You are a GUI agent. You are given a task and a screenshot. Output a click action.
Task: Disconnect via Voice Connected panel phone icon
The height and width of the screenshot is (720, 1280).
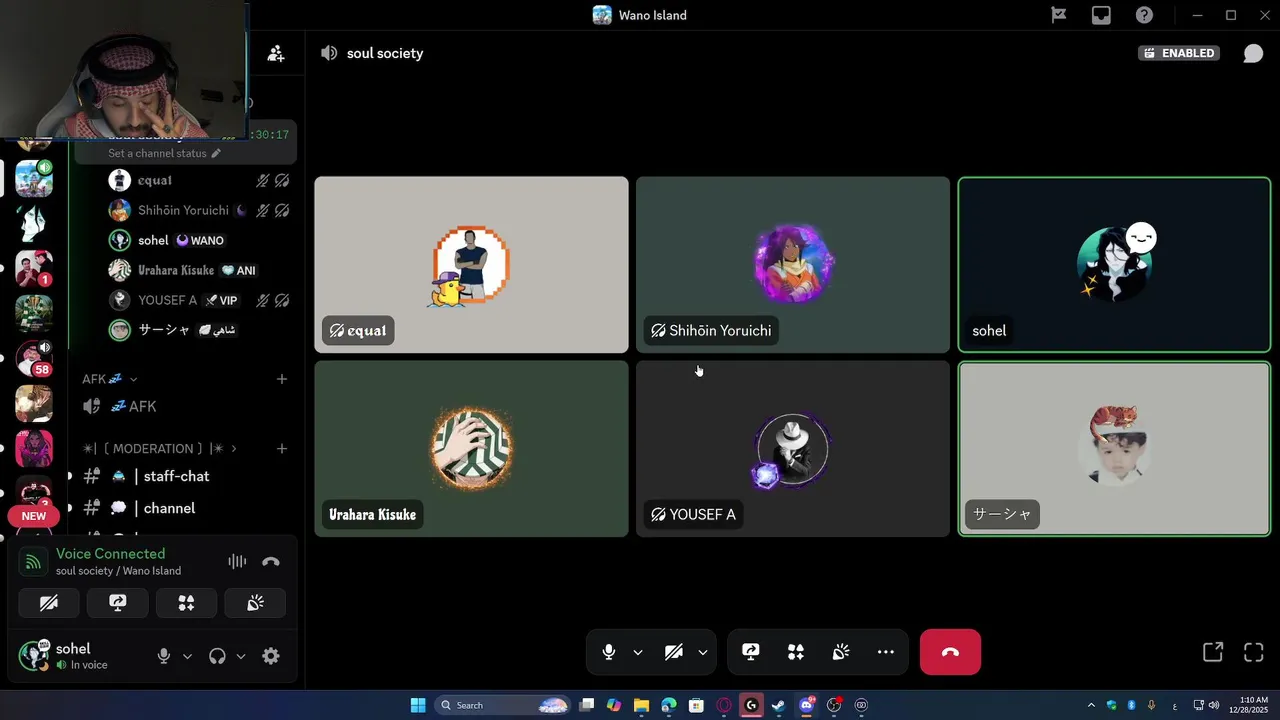click(271, 562)
